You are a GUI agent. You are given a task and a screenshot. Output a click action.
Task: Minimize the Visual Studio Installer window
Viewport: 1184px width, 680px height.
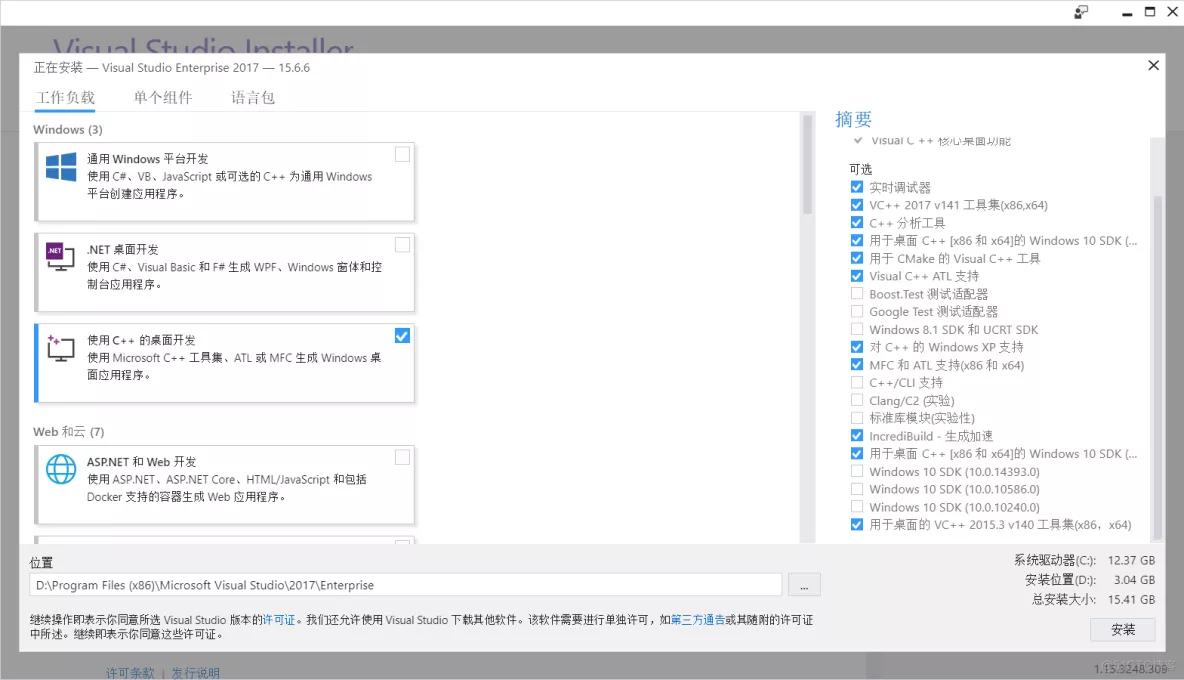pos(1127,13)
